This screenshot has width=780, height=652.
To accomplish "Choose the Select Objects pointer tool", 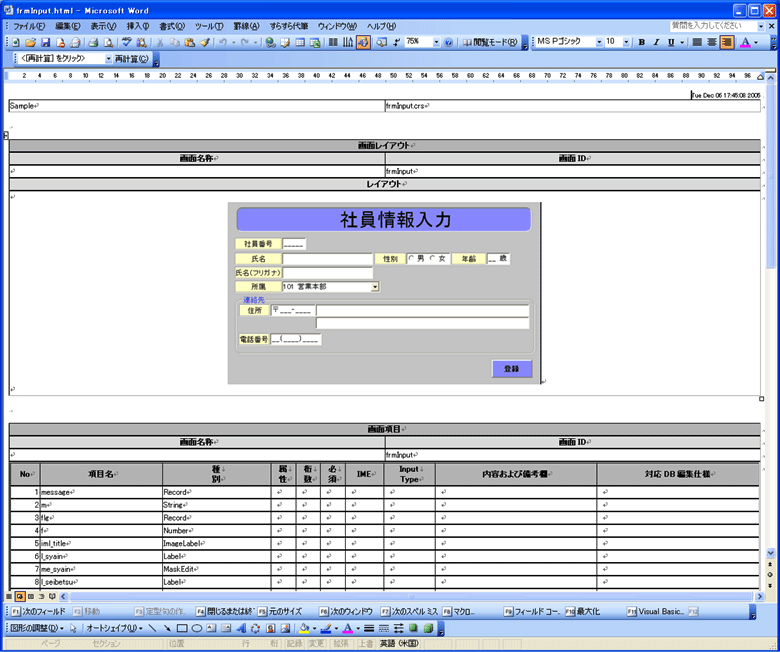I will [73, 629].
